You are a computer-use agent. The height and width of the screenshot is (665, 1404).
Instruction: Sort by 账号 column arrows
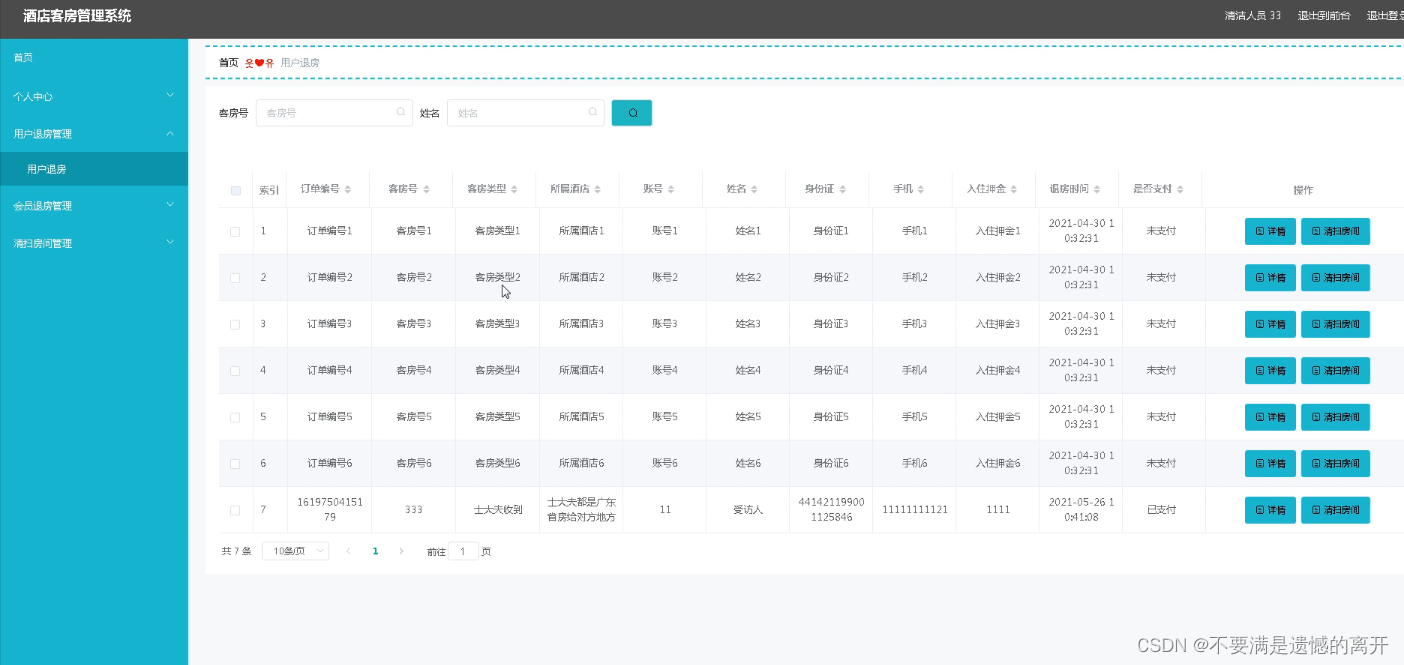tap(672, 189)
